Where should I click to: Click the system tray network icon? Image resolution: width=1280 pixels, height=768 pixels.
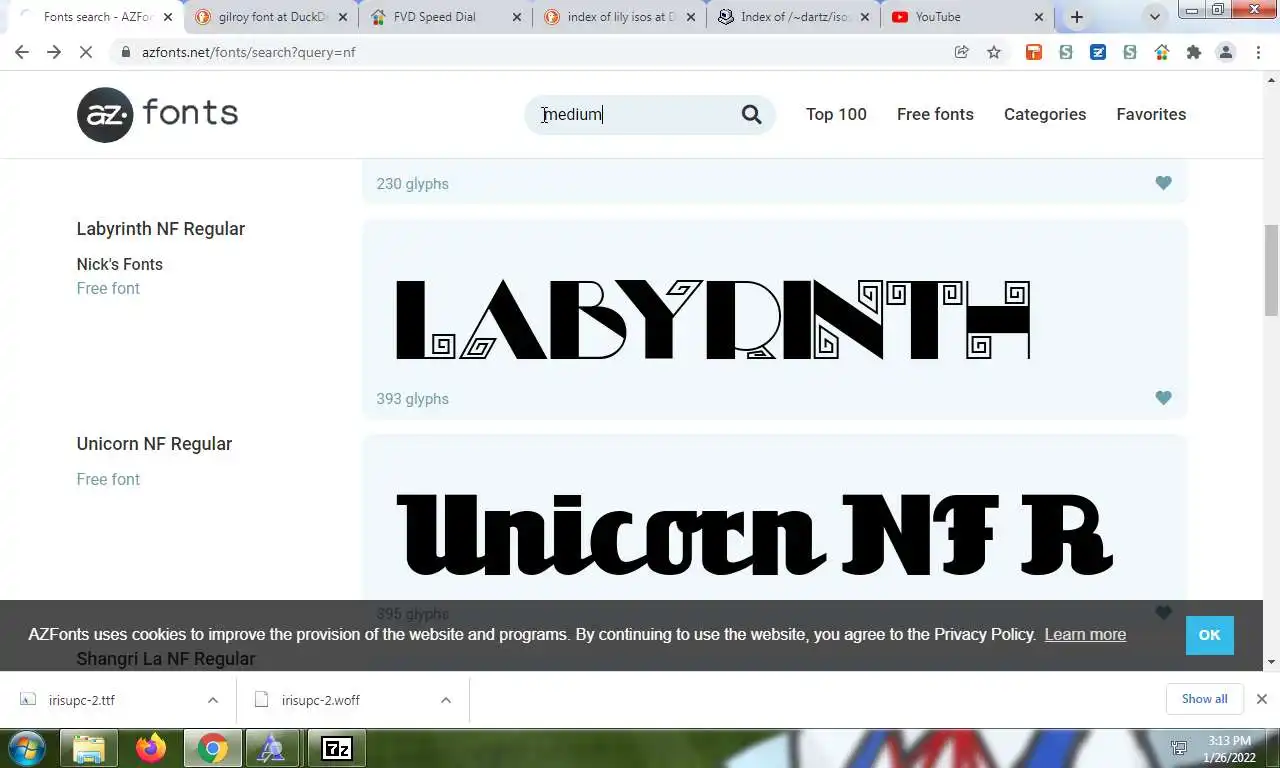tap(1179, 748)
